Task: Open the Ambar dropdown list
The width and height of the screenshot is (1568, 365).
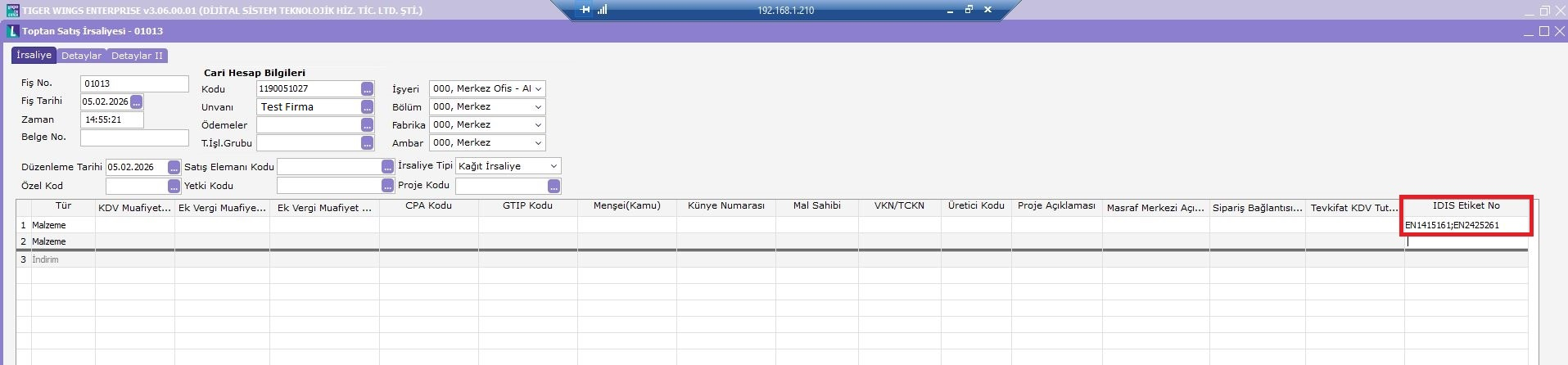Action: click(538, 143)
